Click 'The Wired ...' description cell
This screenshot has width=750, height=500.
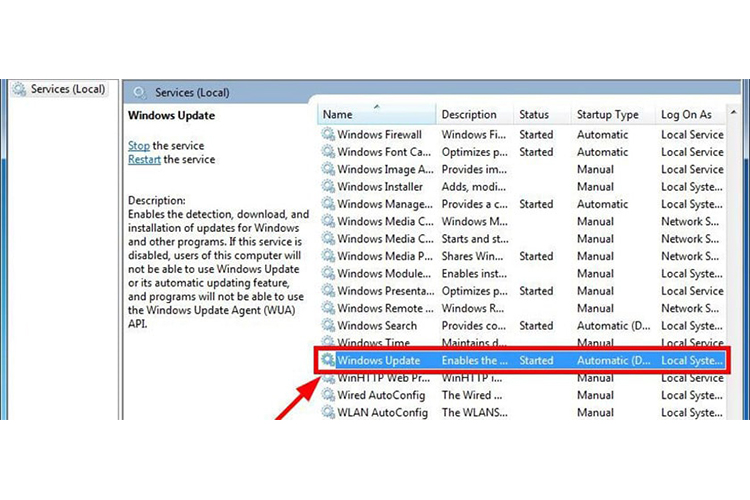472,395
